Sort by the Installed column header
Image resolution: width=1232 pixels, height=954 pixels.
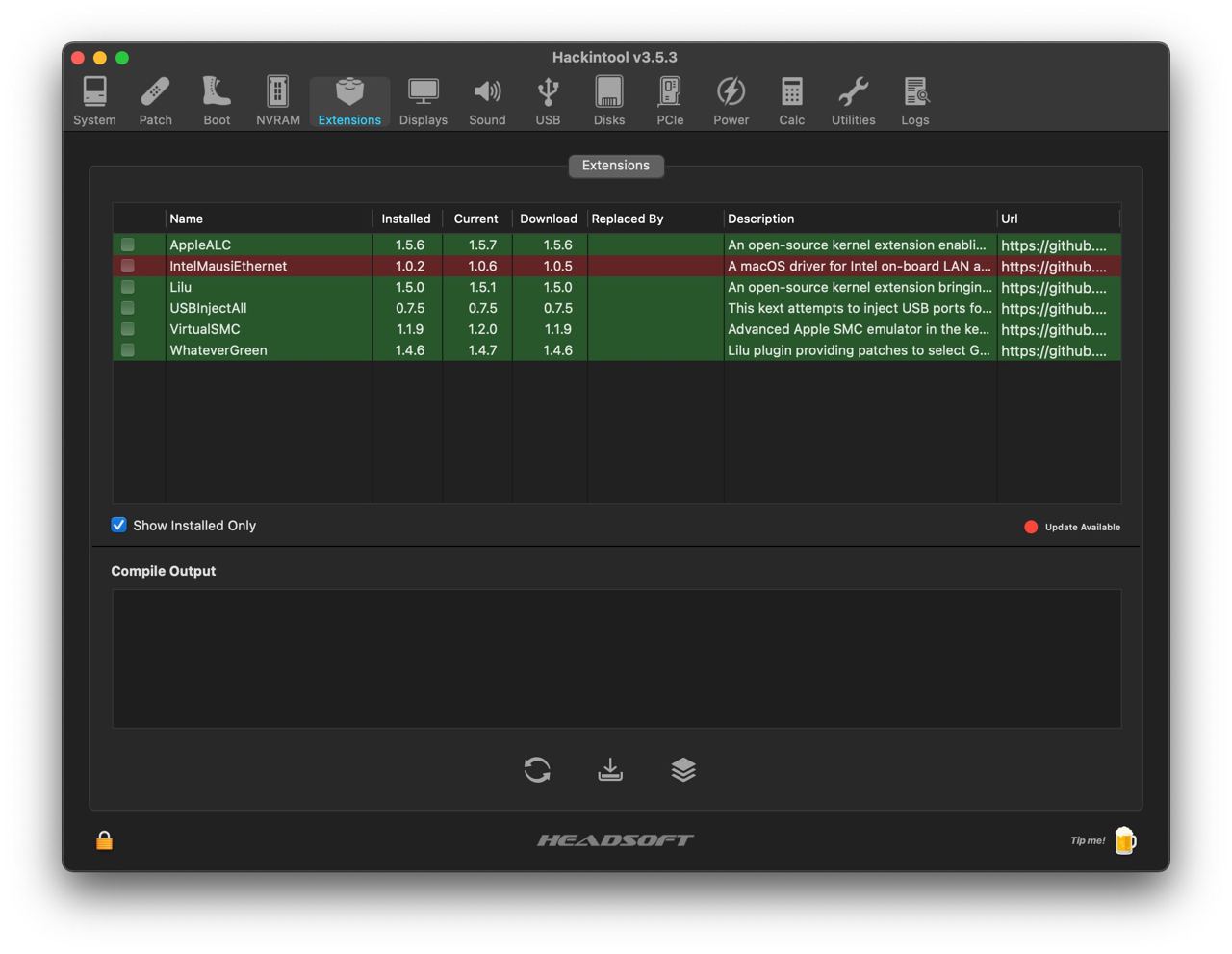[407, 219]
